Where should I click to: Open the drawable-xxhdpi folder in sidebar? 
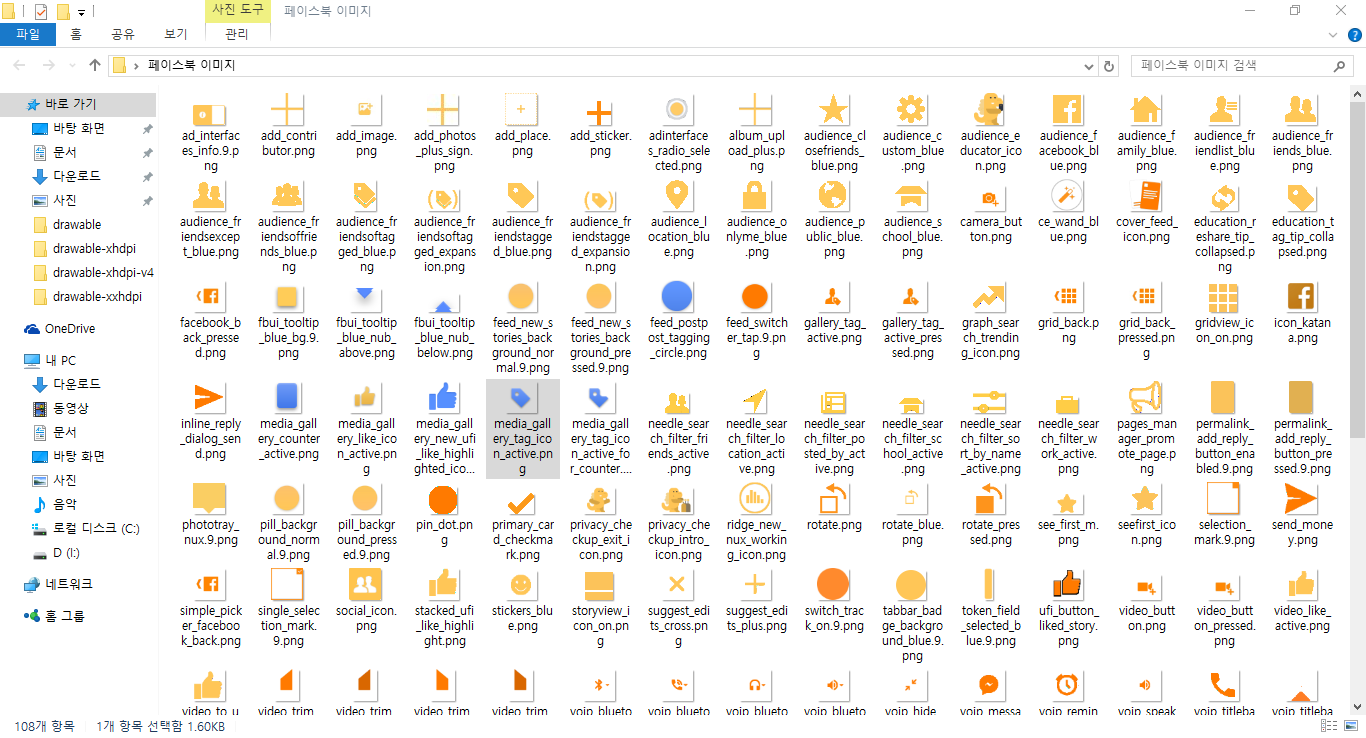(97, 296)
